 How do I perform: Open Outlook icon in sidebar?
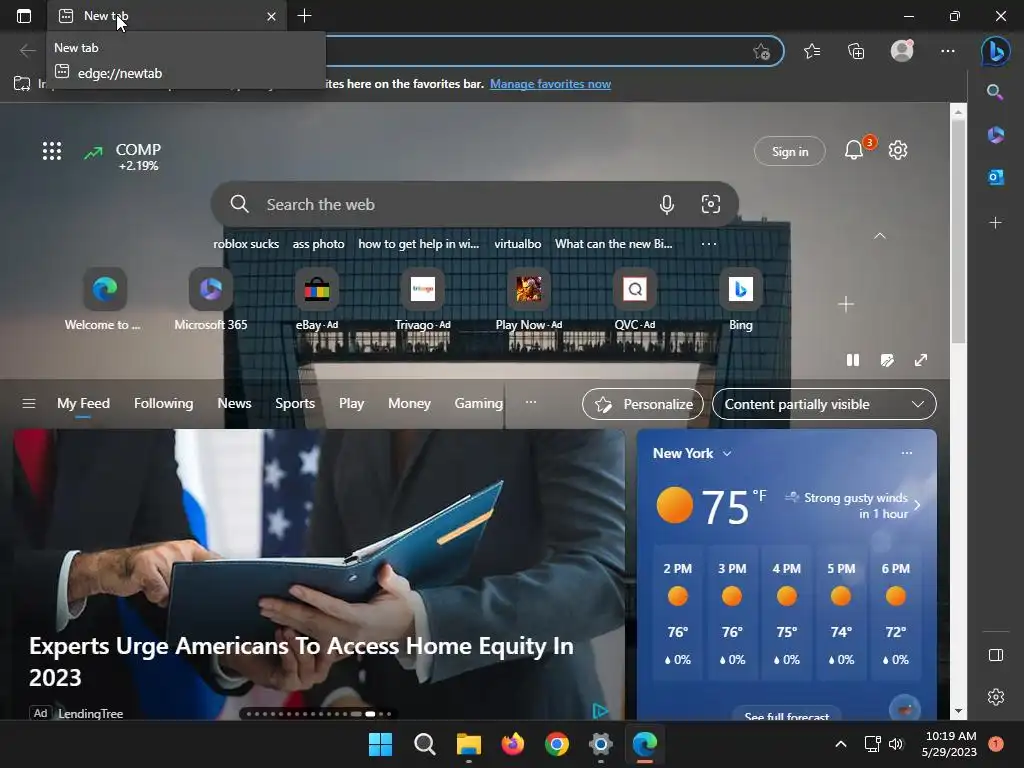click(995, 177)
